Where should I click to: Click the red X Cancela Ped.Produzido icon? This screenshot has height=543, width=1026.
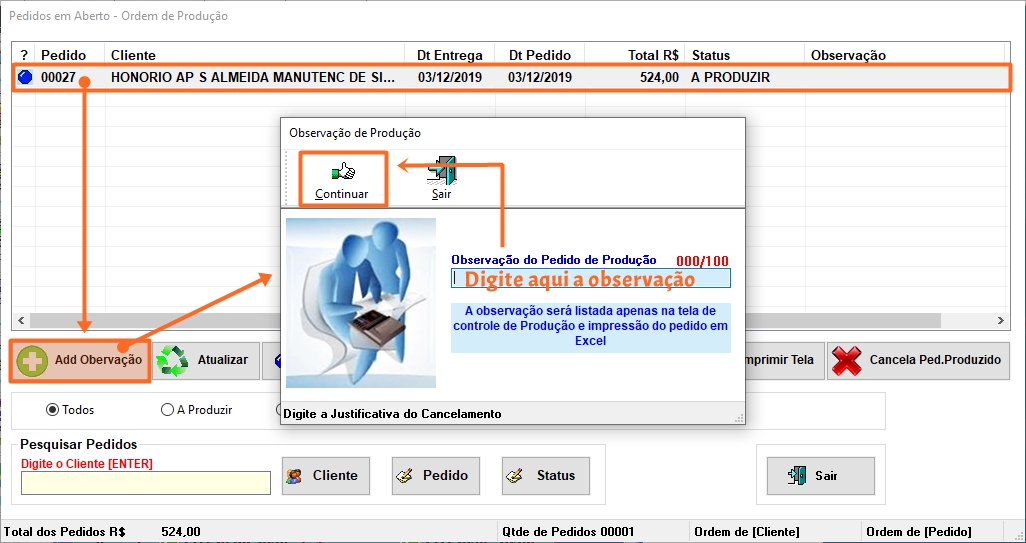848,360
